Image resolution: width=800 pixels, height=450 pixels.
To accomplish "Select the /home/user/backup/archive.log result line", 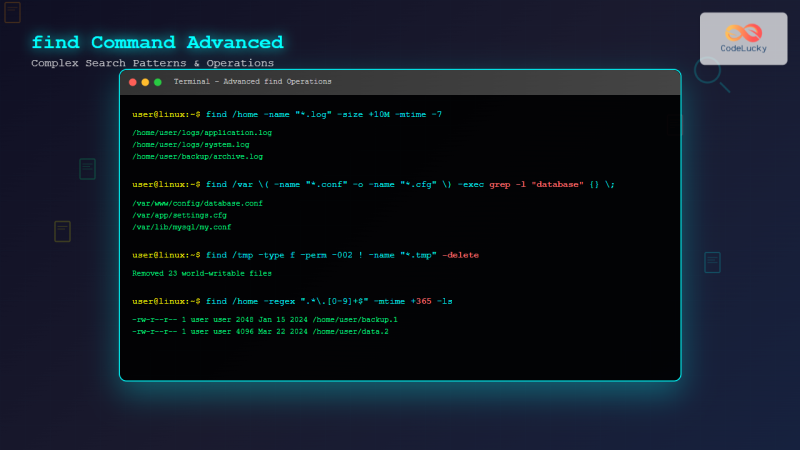I will click(x=197, y=157).
